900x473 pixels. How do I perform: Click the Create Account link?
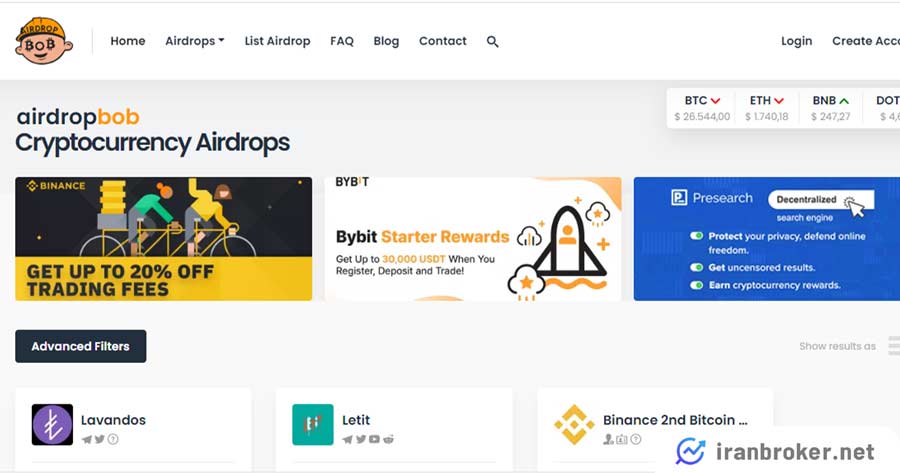[866, 41]
